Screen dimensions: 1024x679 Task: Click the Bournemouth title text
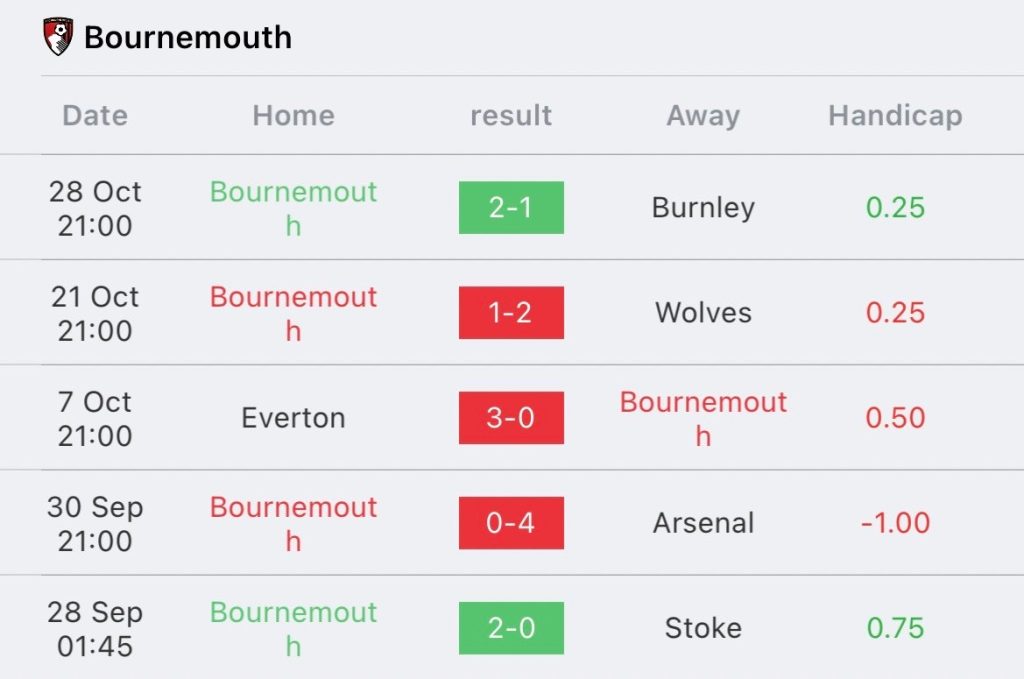188,38
